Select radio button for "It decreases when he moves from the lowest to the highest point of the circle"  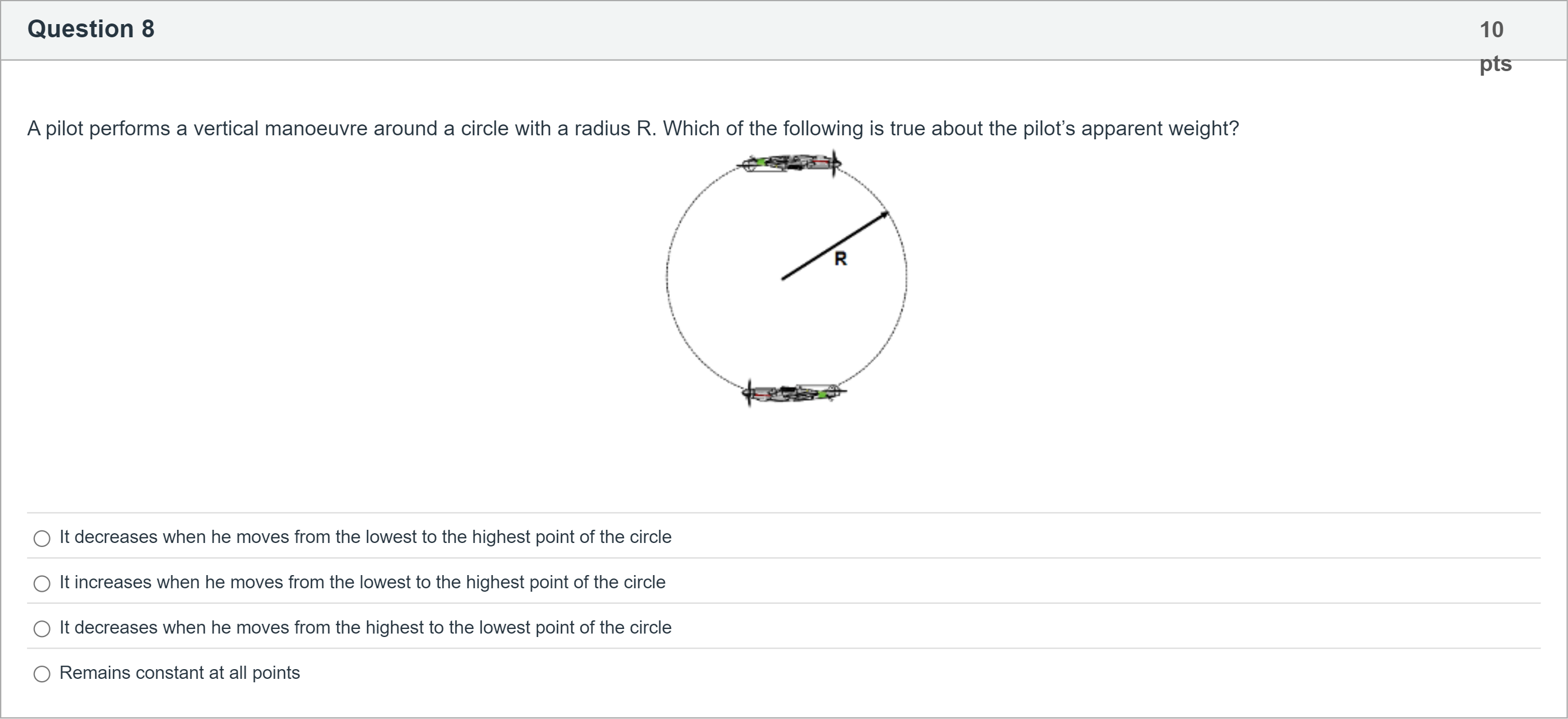tap(42, 538)
